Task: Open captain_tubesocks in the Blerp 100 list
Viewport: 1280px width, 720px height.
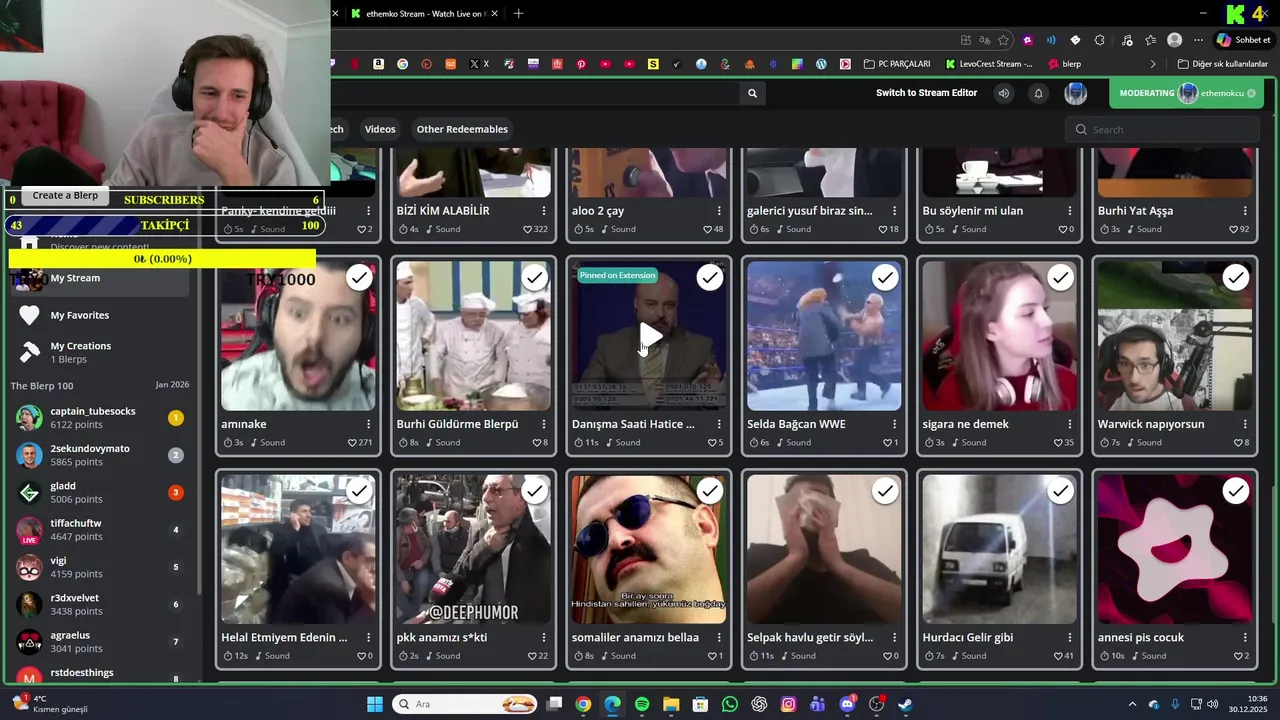Action: [98, 418]
